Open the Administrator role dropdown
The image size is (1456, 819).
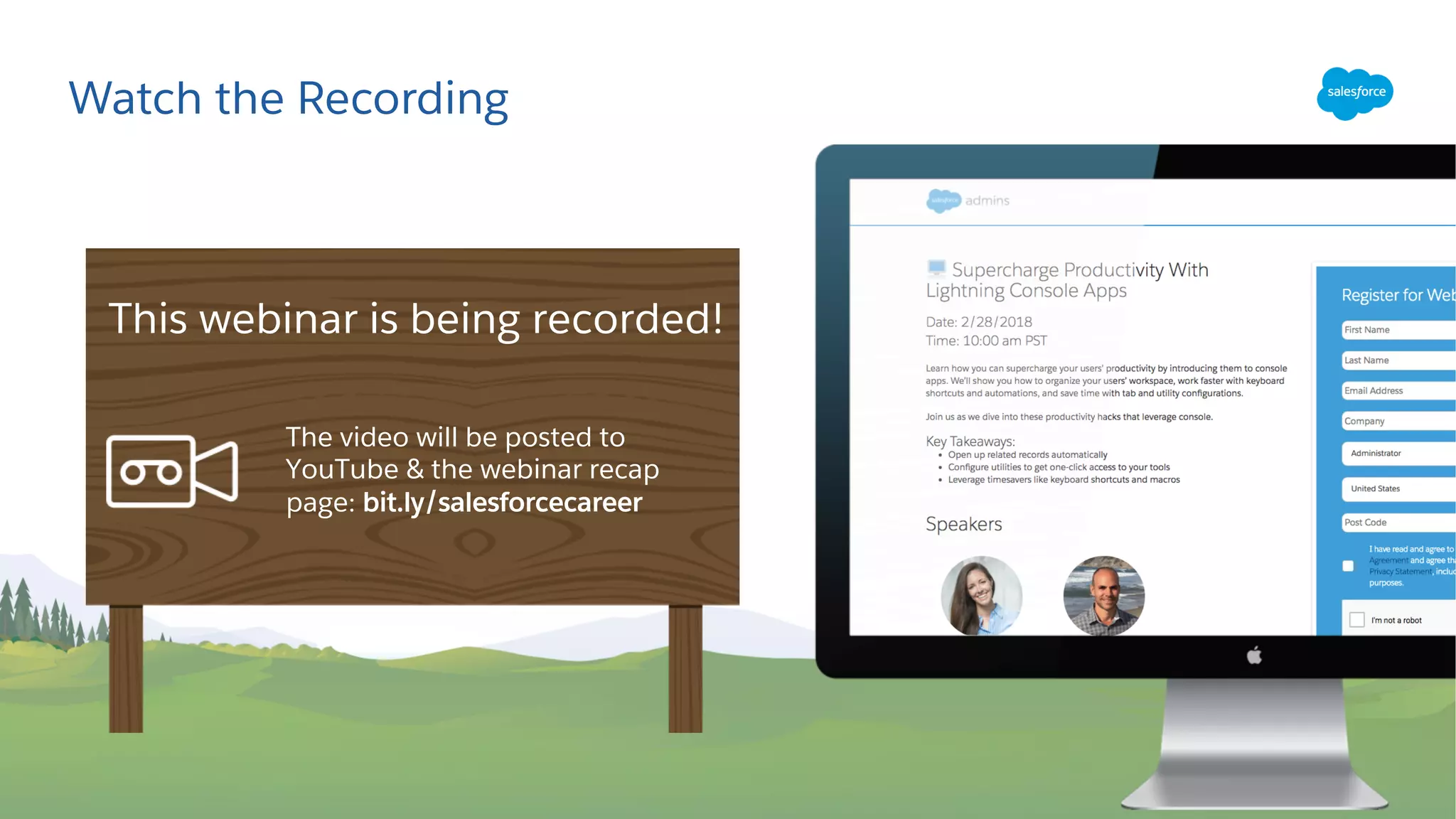pyautogui.click(x=1398, y=454)
